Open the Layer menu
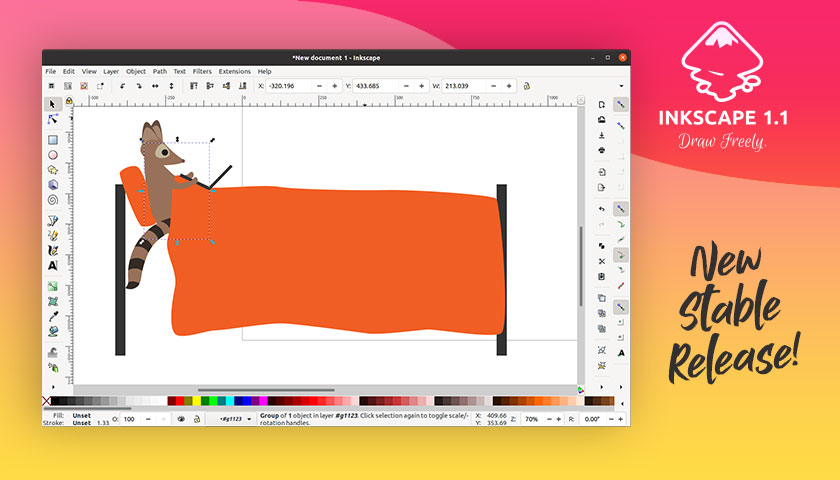 (x=111, y=71)
